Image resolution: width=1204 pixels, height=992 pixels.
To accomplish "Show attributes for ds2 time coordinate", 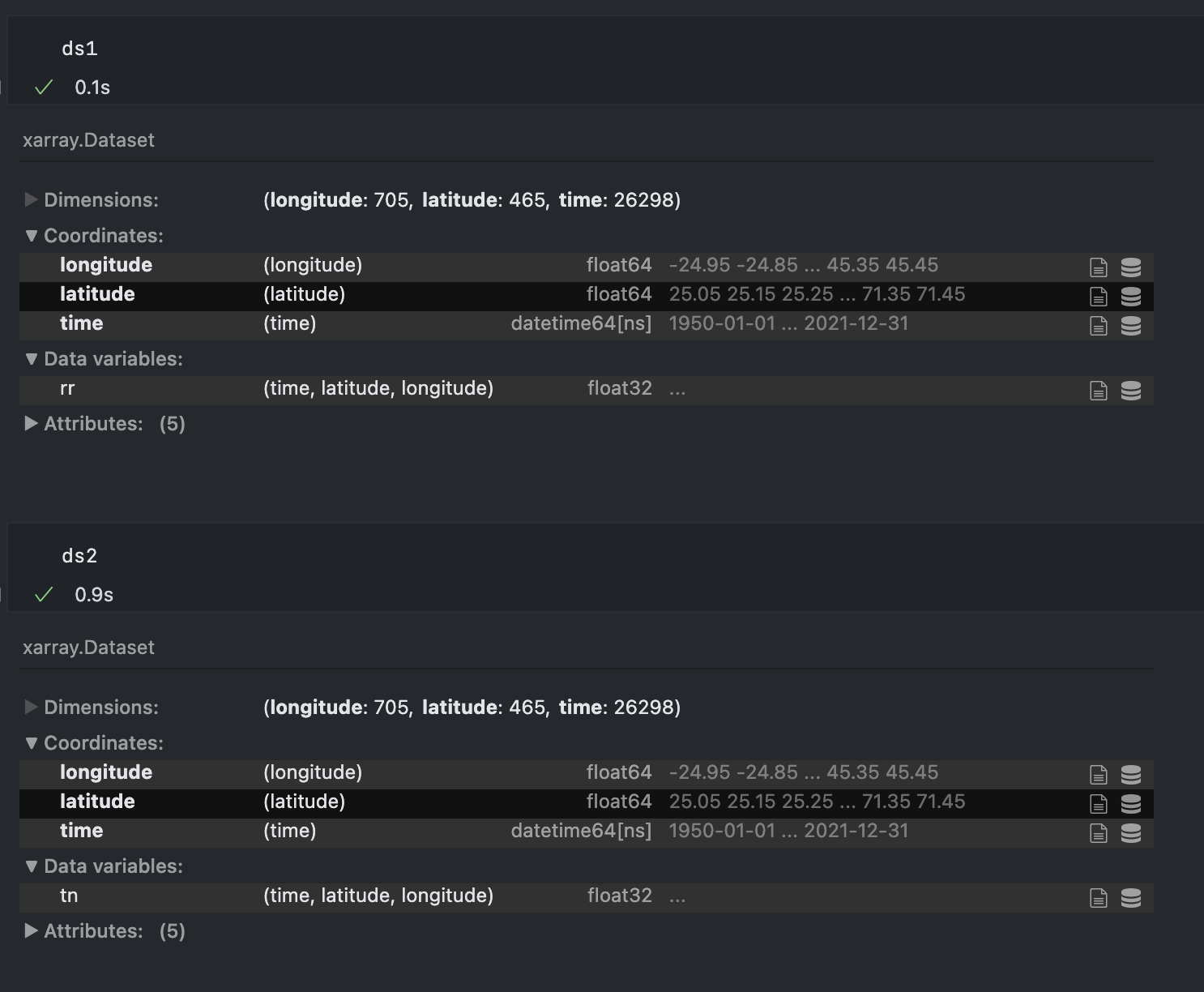I will pos(1099,832).
